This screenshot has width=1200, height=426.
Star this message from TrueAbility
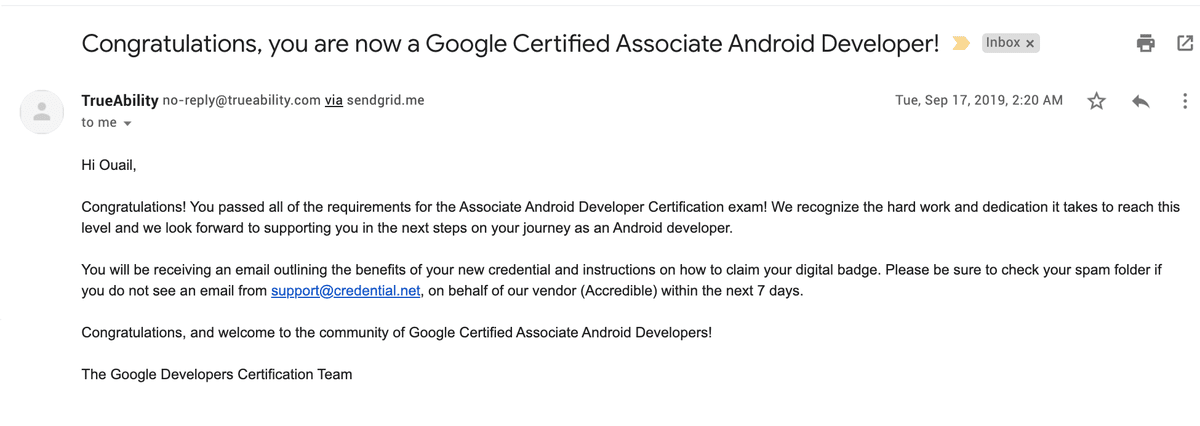pos(1097,101)
